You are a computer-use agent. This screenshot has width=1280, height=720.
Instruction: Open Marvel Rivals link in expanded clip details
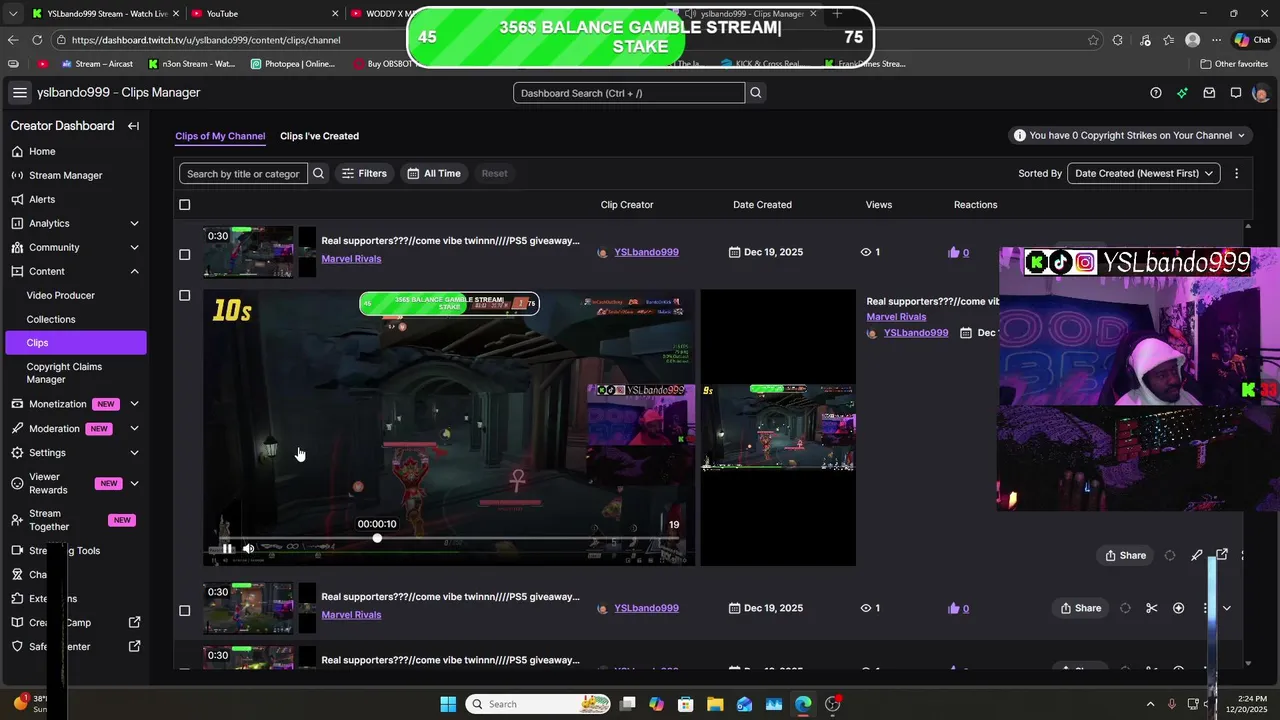896,317
